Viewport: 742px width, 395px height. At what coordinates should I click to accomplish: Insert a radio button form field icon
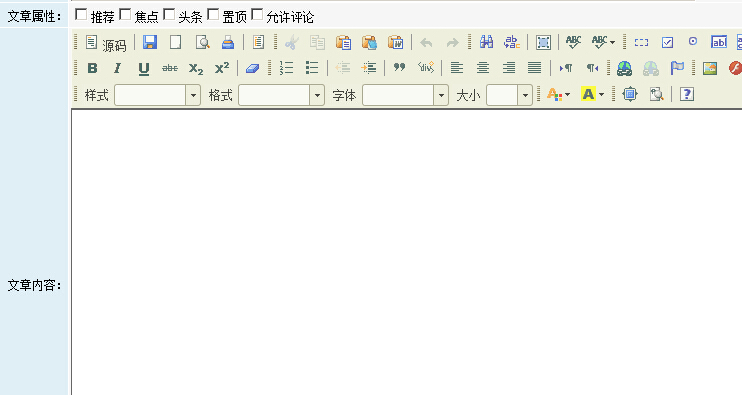click(x=693, y=42)
